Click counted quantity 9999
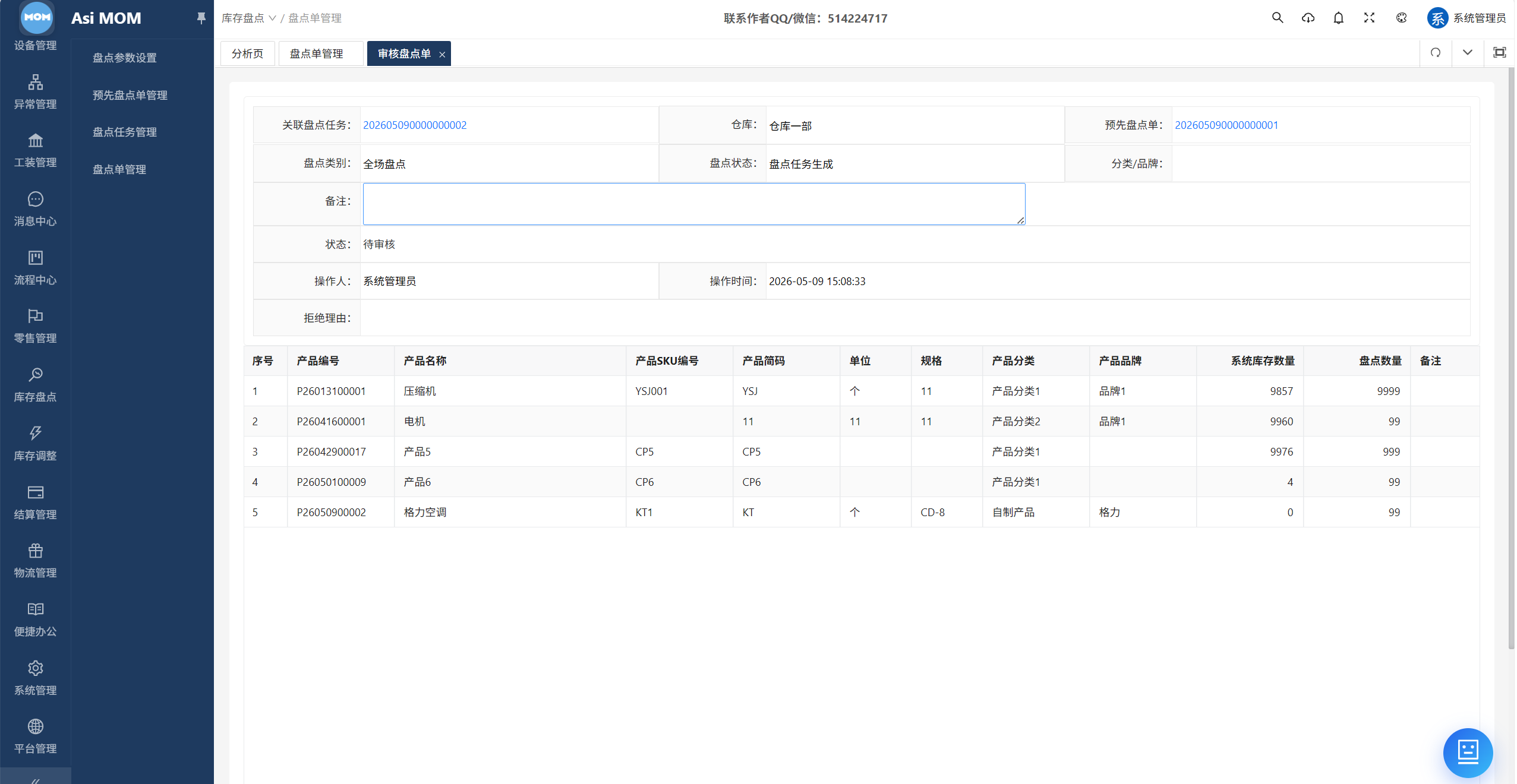 tap(1389, 391)
